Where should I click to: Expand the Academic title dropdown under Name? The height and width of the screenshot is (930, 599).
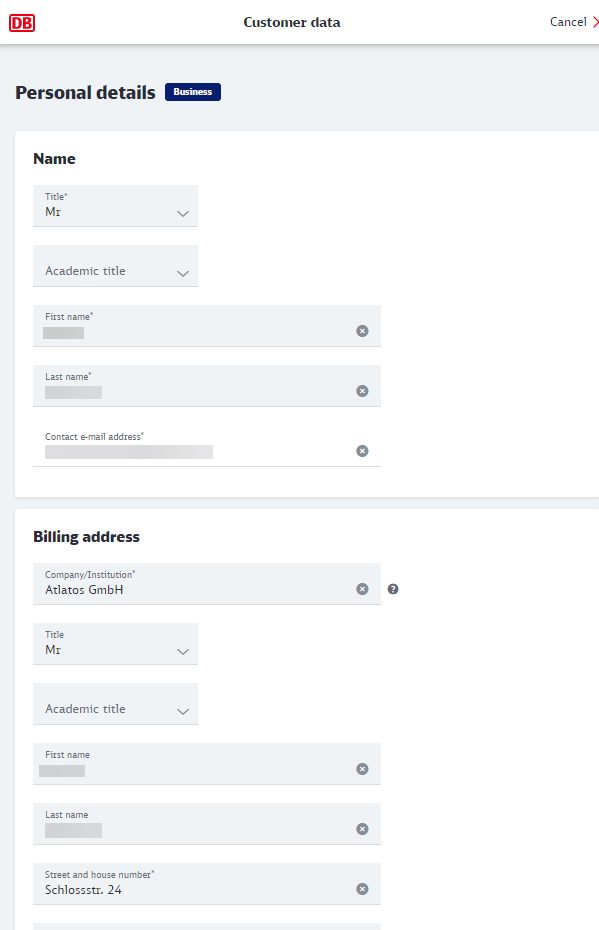116,266
